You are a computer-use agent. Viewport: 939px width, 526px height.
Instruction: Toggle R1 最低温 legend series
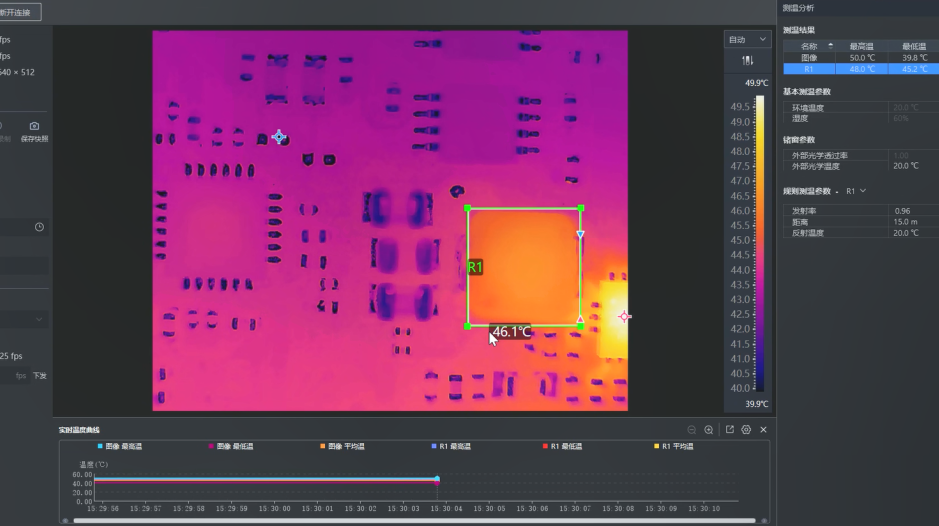(x=562, y=446)
